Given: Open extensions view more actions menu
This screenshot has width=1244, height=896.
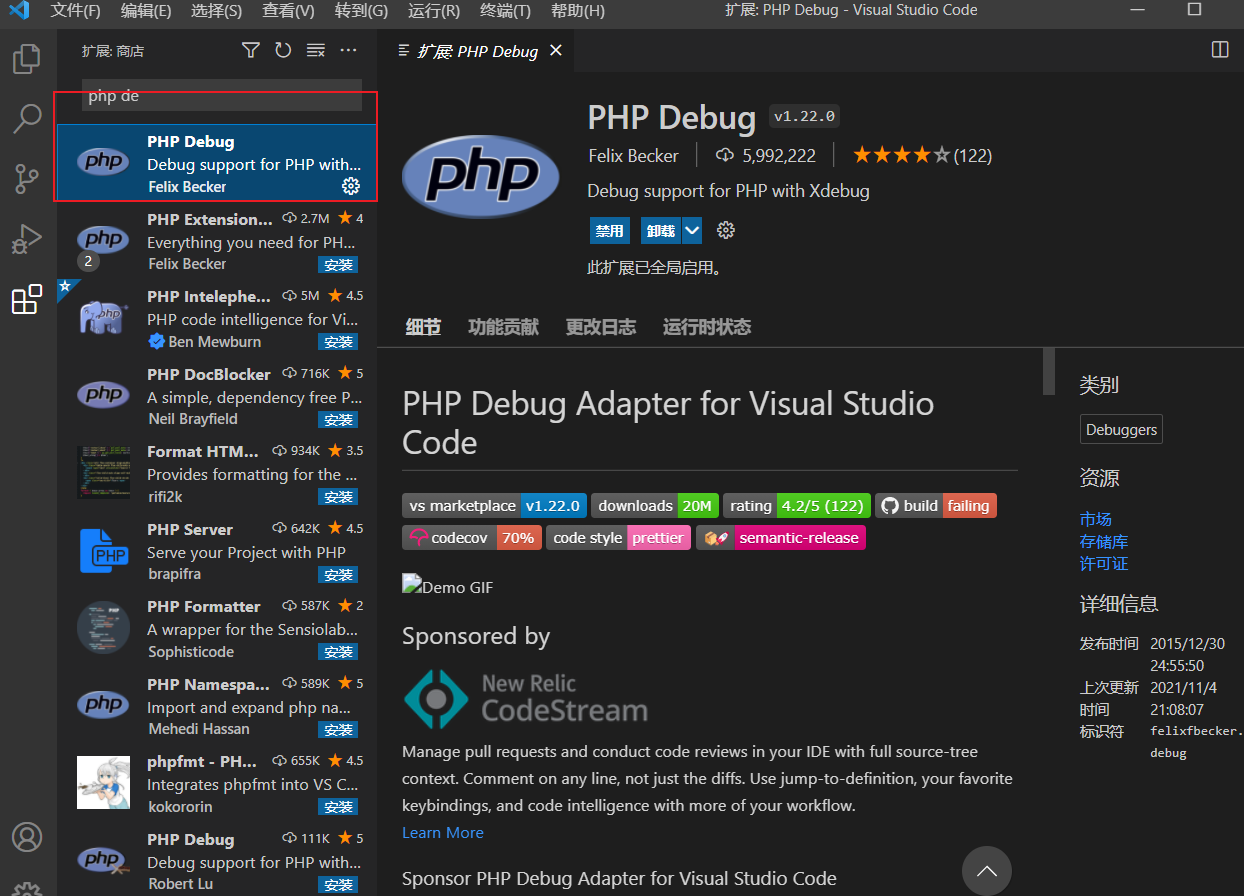Looking at the screenshot, I should click(x=348, y=50).
